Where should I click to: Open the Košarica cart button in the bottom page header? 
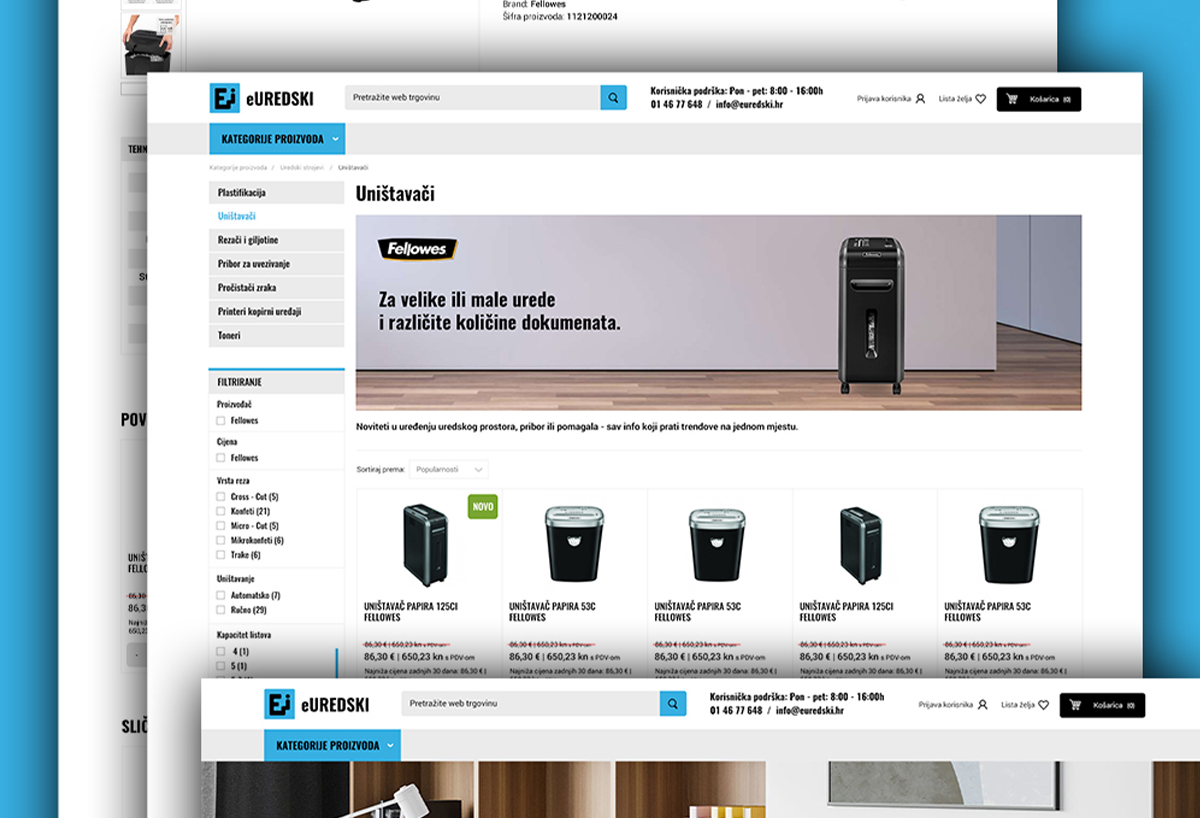(x=1102, y=705)
